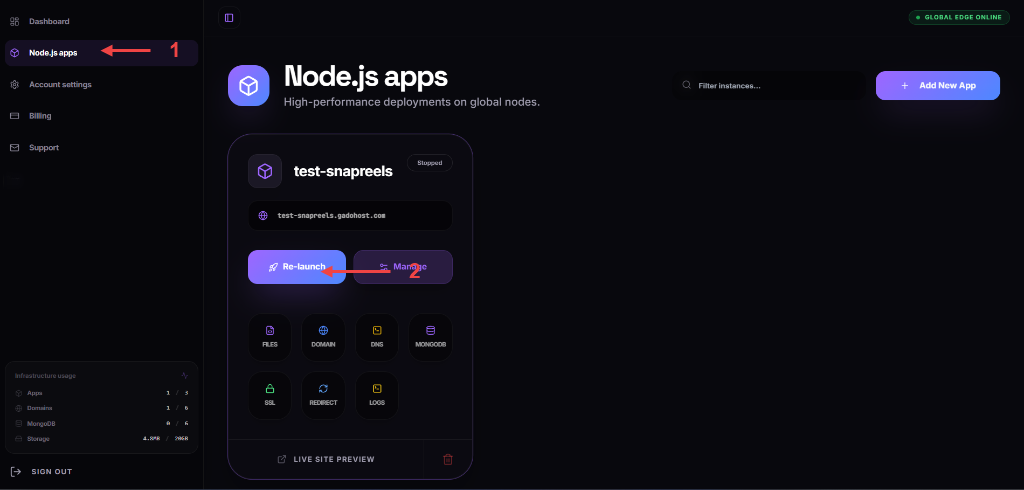The height and width of the screenshot is (490, 1024).
Task: Open Live Site Preview link
Action: coord(326,459)
